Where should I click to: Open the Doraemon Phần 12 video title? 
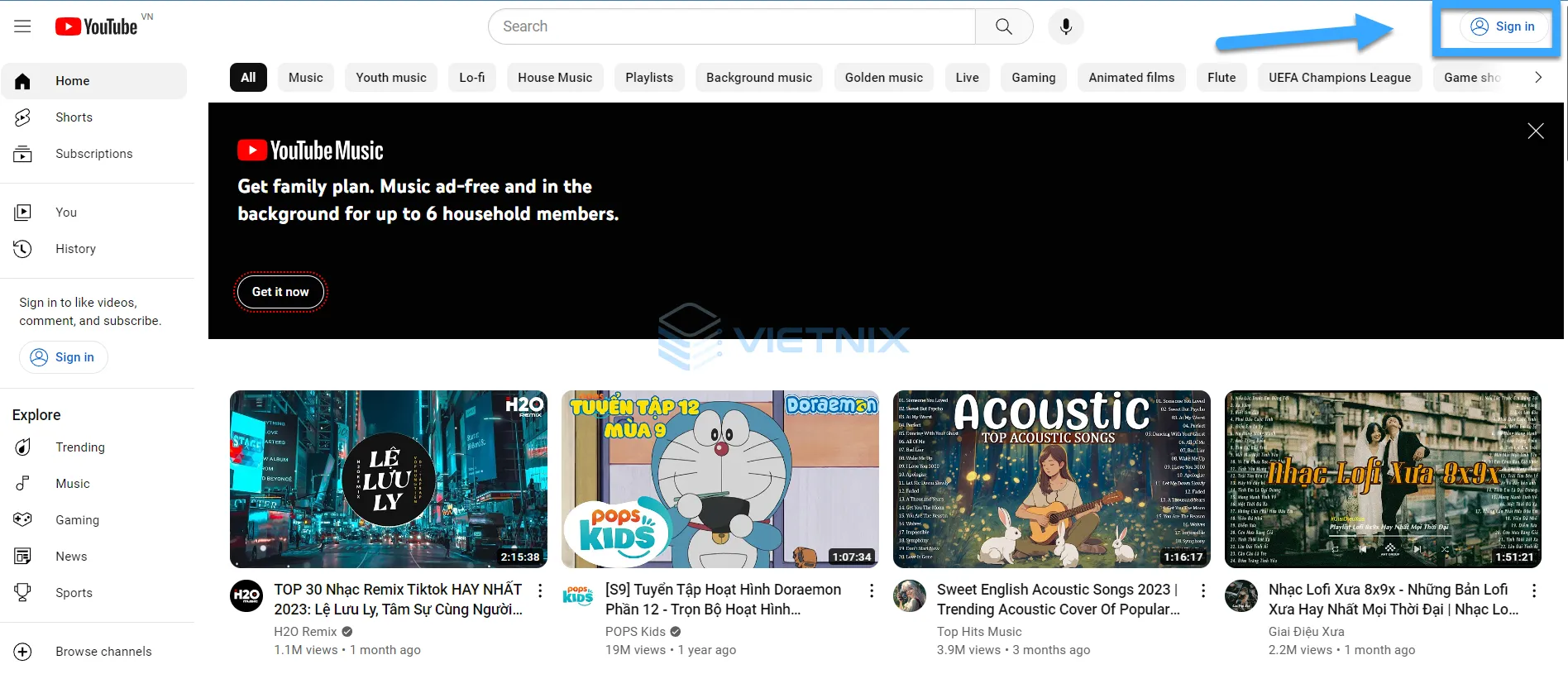(x=724, y=600)
